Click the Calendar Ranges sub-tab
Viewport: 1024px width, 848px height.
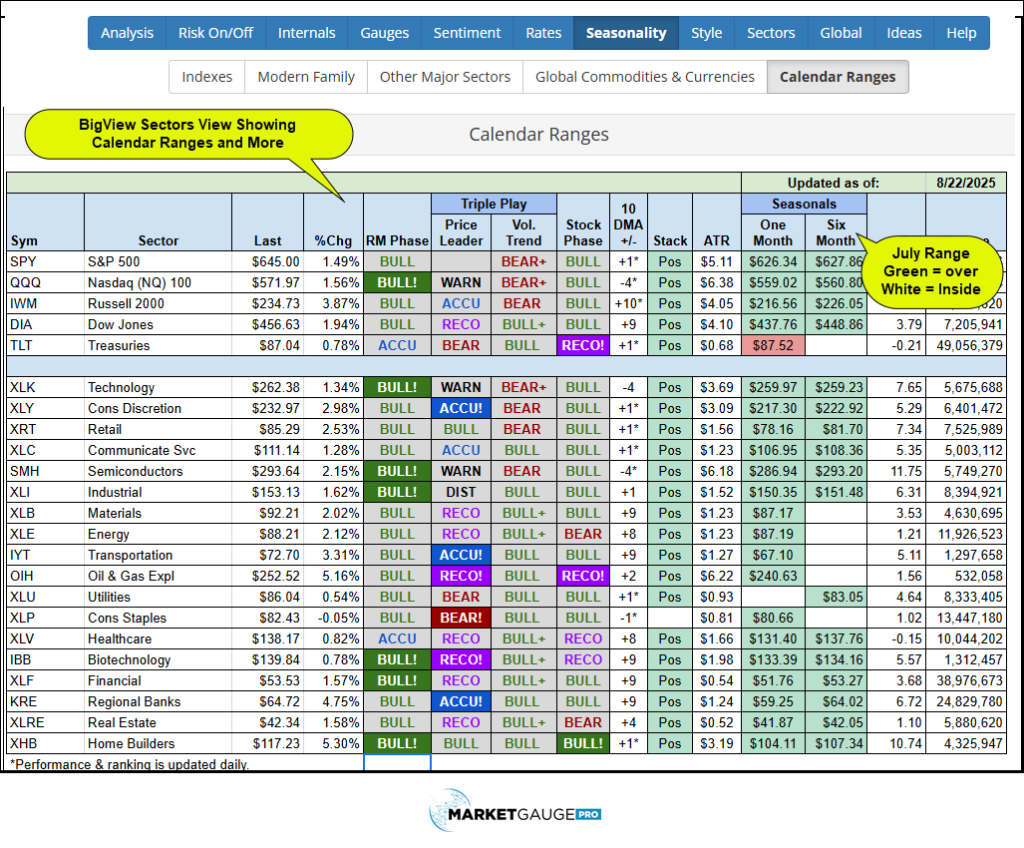[838, 77]
